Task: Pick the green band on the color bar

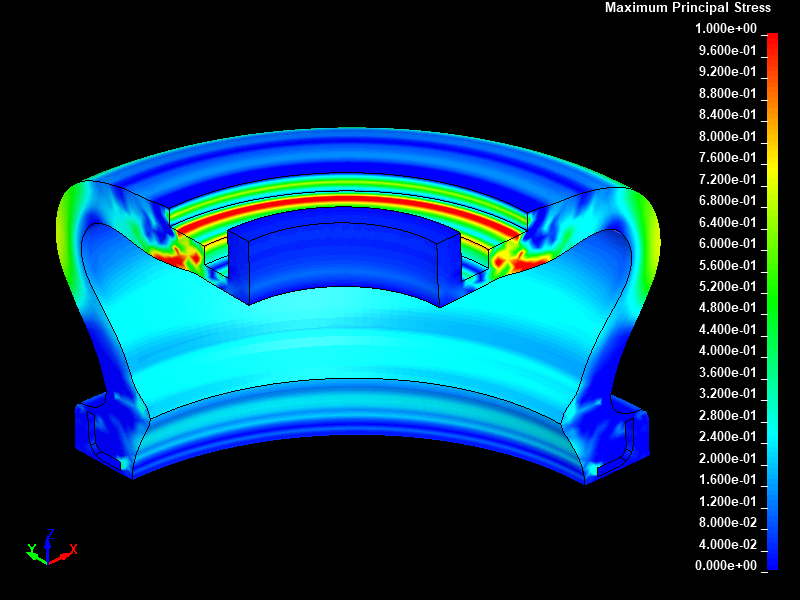Action: click(772, 300)
